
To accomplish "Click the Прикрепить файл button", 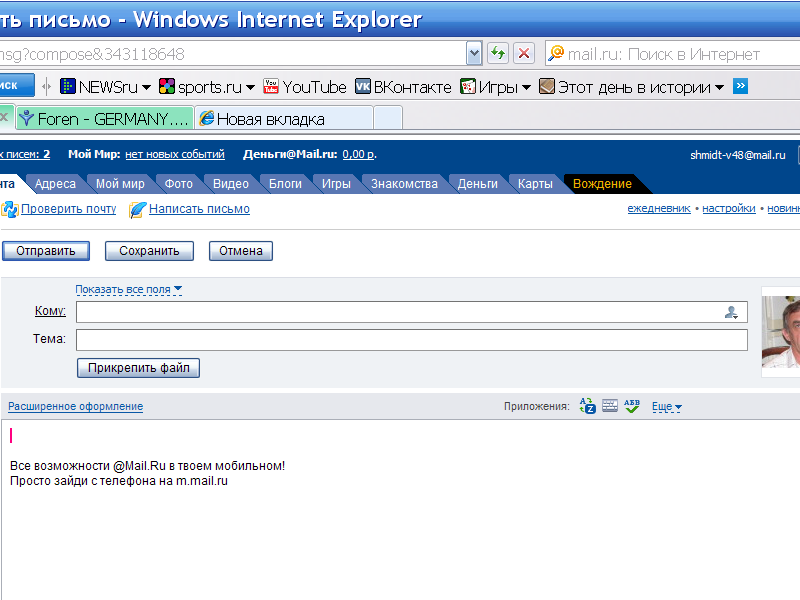I will tap(138, 368).
